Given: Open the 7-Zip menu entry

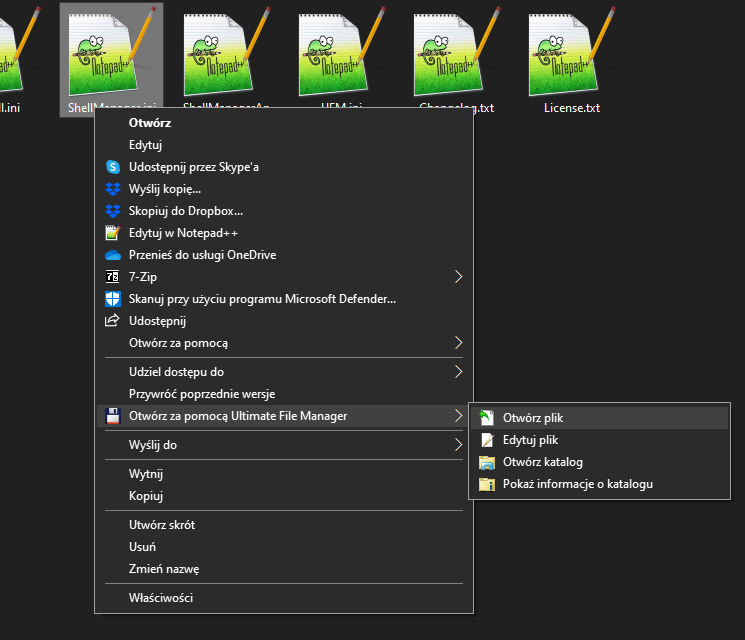Looking at the screenshot, I should point(284,277).
